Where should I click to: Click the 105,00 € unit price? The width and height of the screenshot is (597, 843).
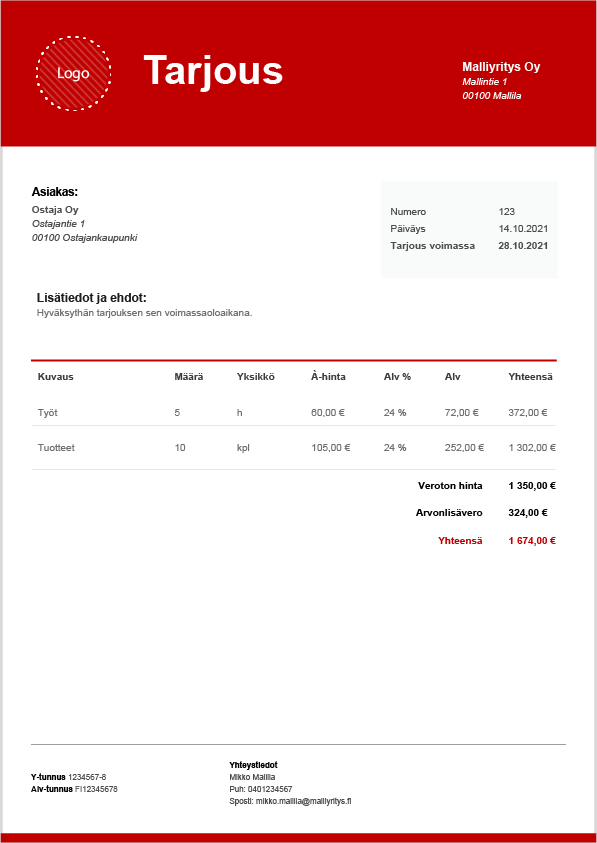[331, 447]
